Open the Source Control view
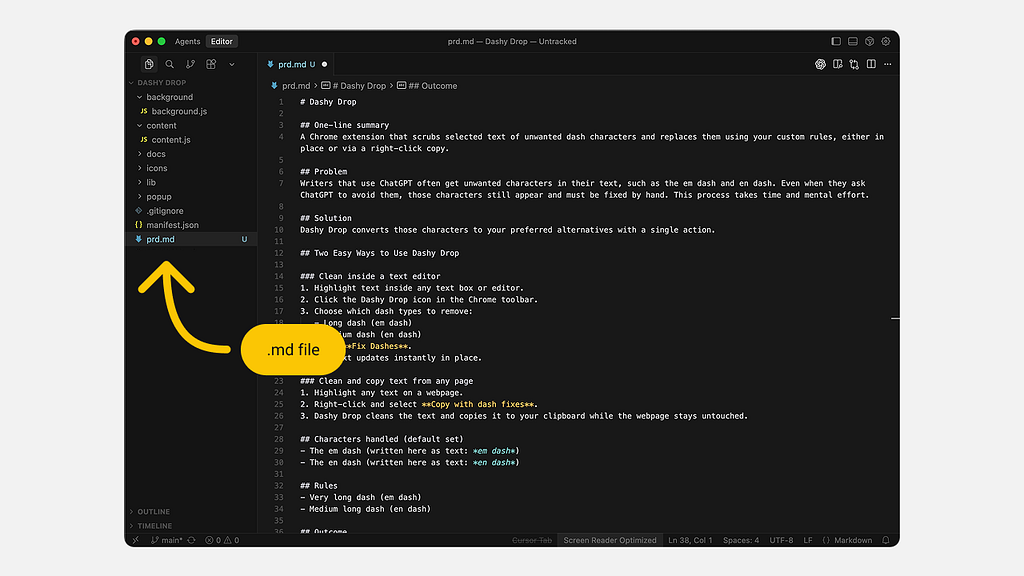The width and height of the screenshot is (1024, 576). (x=190, y=64)
